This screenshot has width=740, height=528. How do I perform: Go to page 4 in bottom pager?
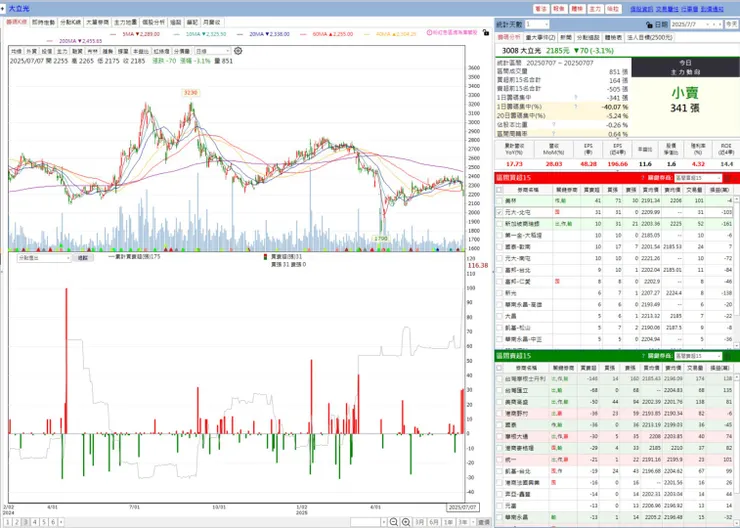[x=34, y=522]
